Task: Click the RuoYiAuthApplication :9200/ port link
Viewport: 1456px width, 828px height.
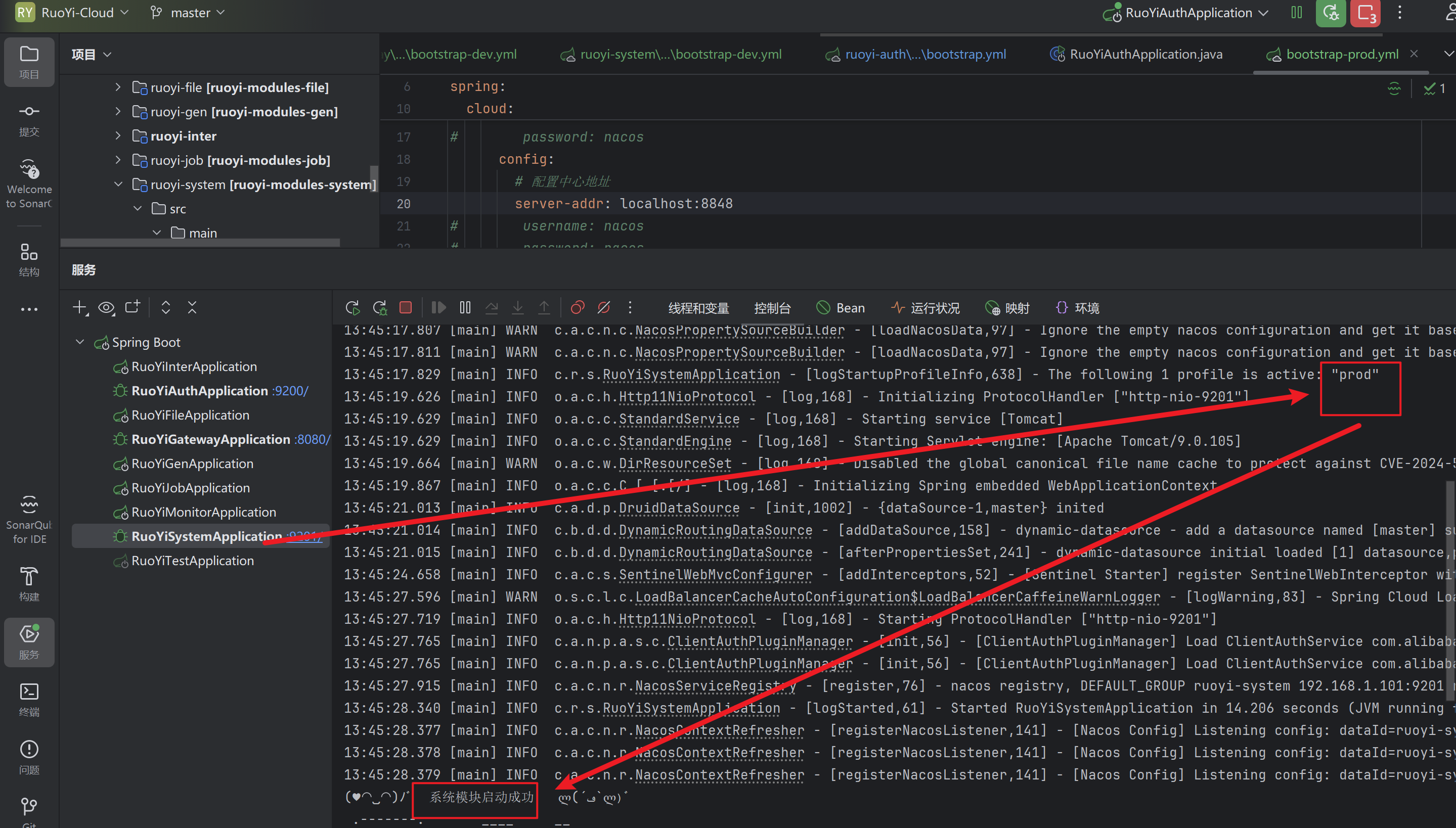Action: [290, 391]
